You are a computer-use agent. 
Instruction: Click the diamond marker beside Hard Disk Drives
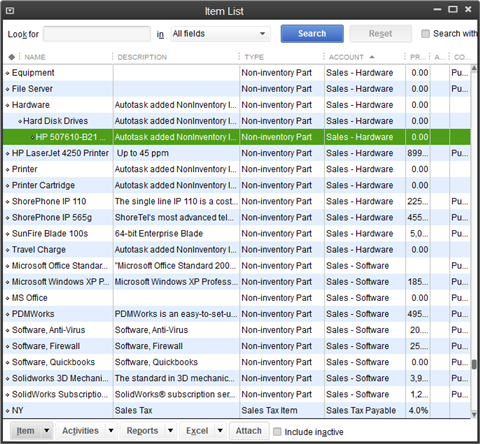[20, 121]
